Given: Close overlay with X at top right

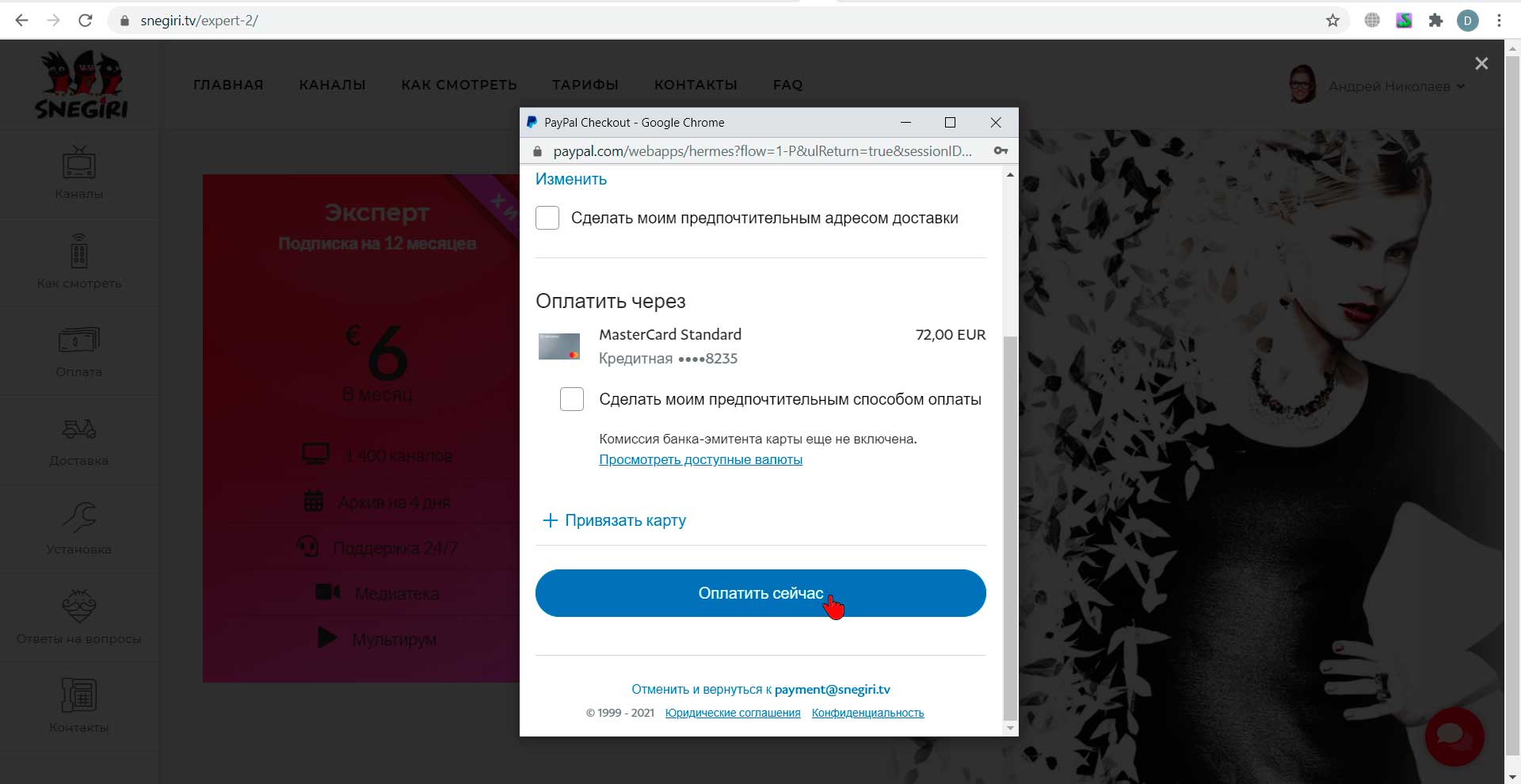Looking at the screenshot, I should [x=1481, y=63].
